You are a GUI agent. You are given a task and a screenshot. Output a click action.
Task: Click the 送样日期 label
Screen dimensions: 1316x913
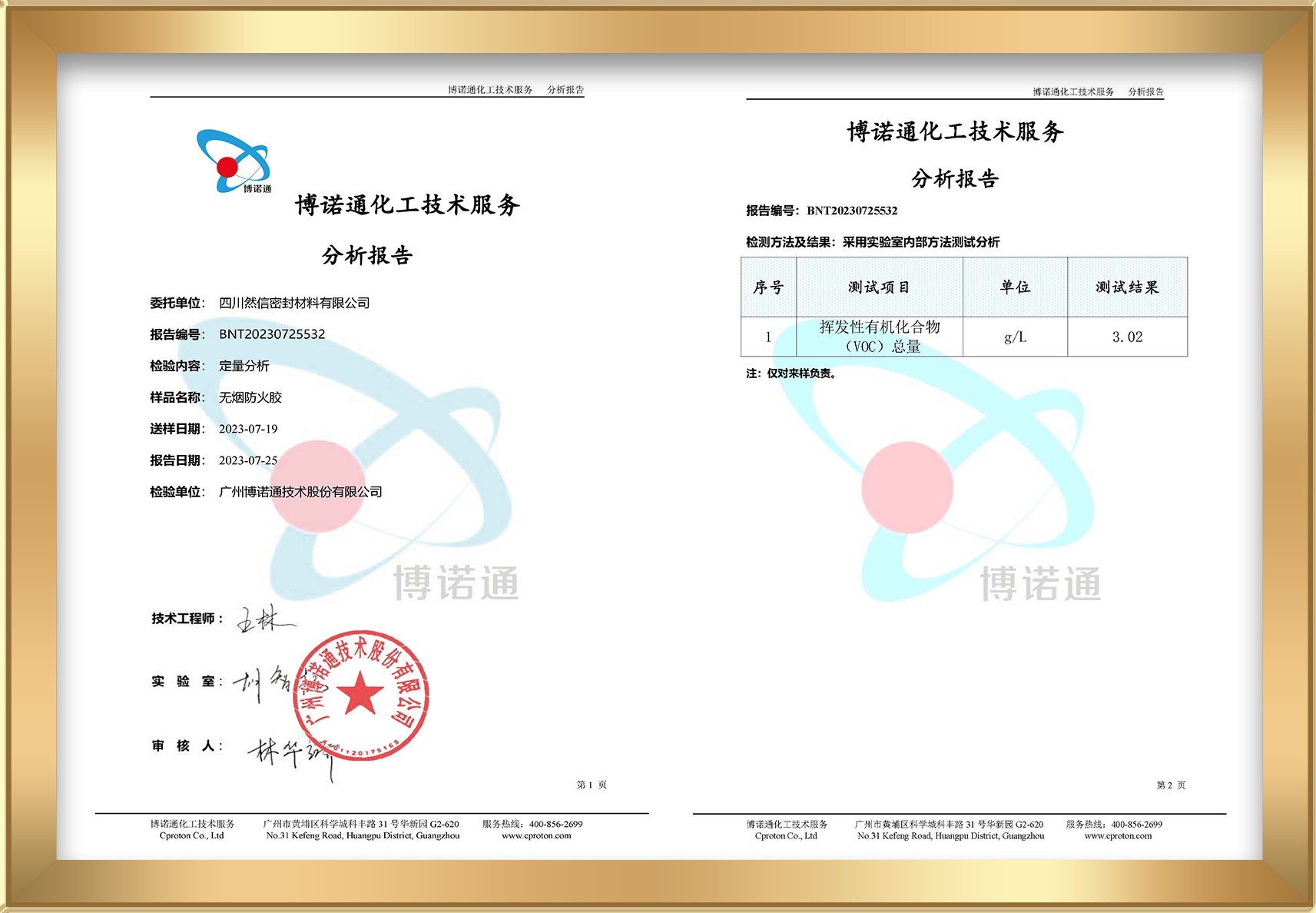pyautogui.click(x=176, y=429)
